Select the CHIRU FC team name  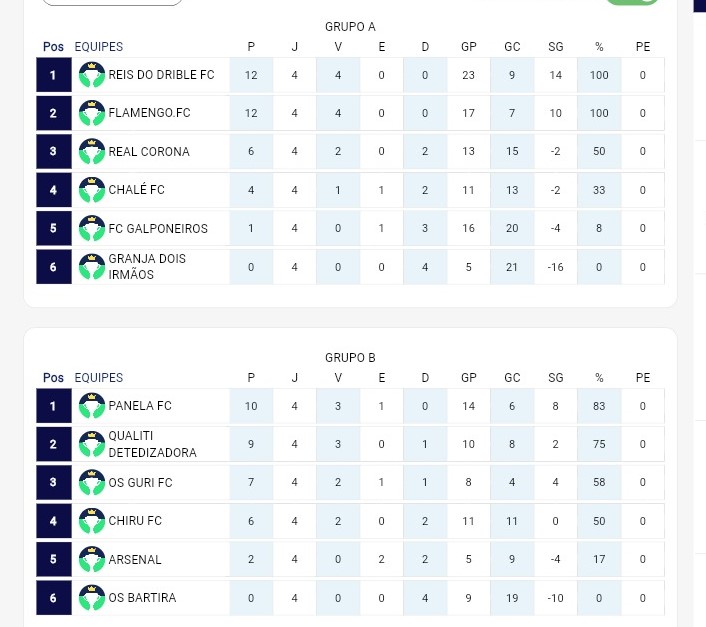(135, 521)
